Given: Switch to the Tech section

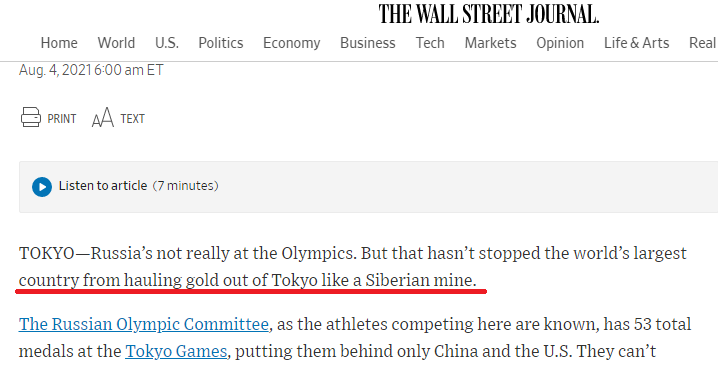Looking at the screenshot, I should (430, 43).
